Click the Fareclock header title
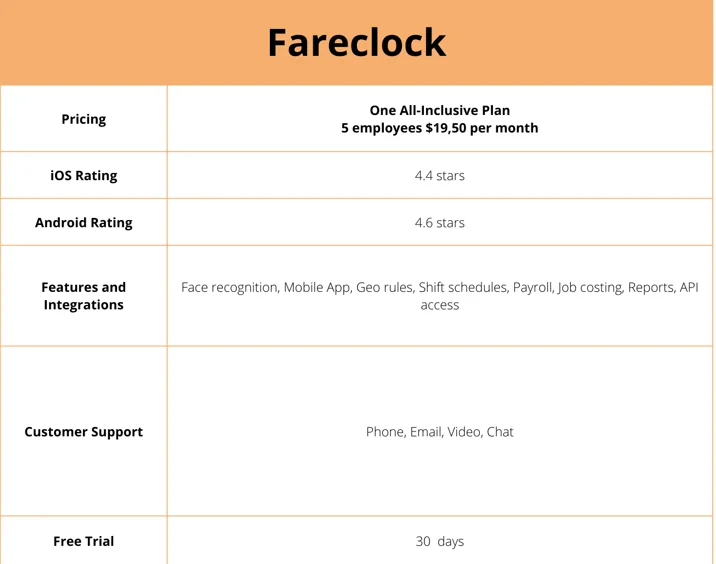716x564 pixels. coord(357,42)
